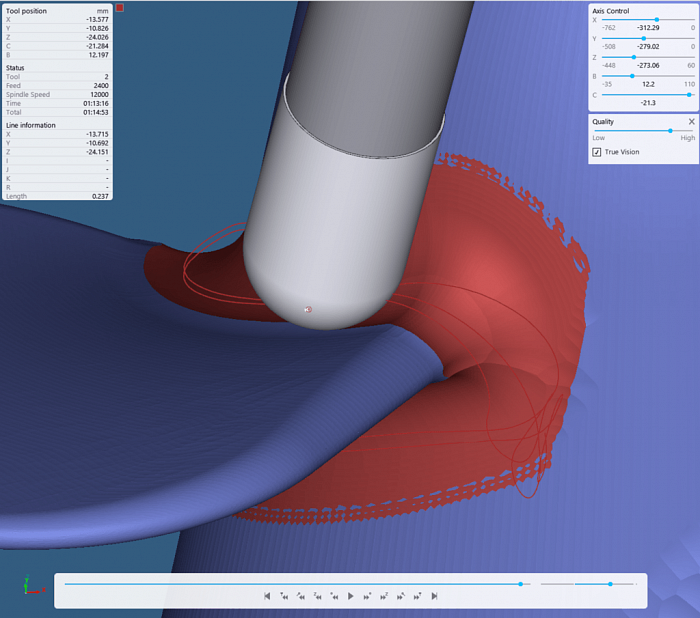Step back to previous rapid move
The image size is (700, 618).
coord(301,596)
